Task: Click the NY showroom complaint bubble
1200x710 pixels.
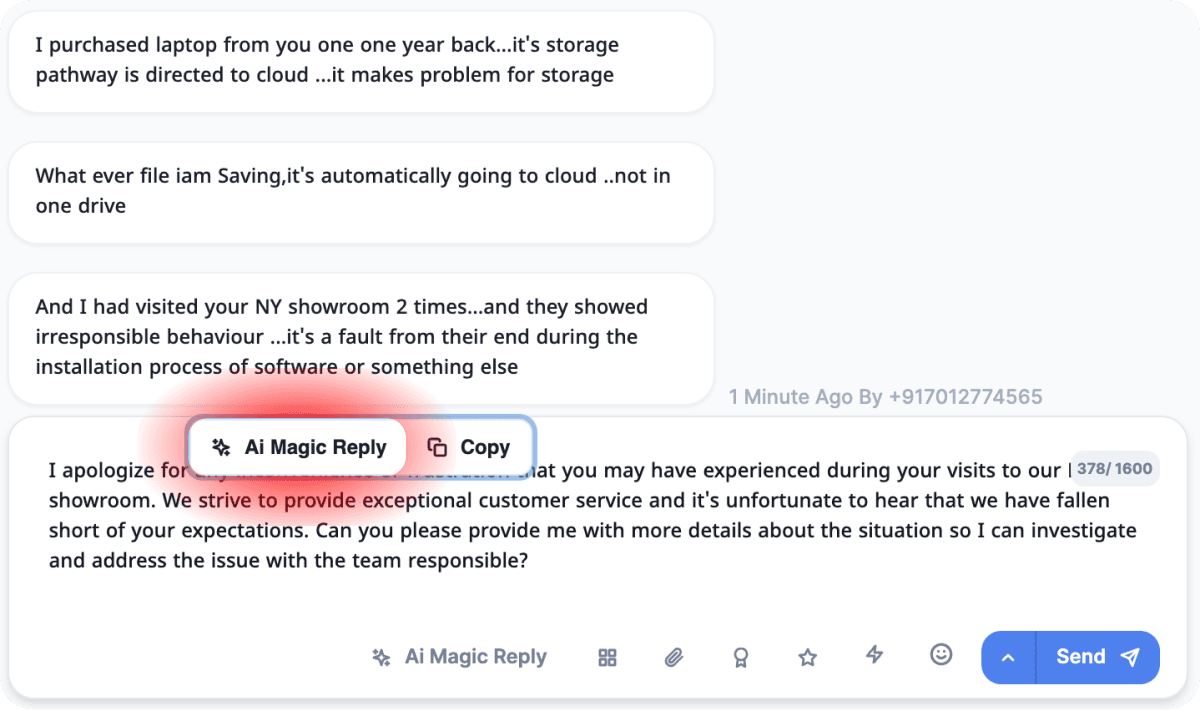Action: click(x=360, y=337)
